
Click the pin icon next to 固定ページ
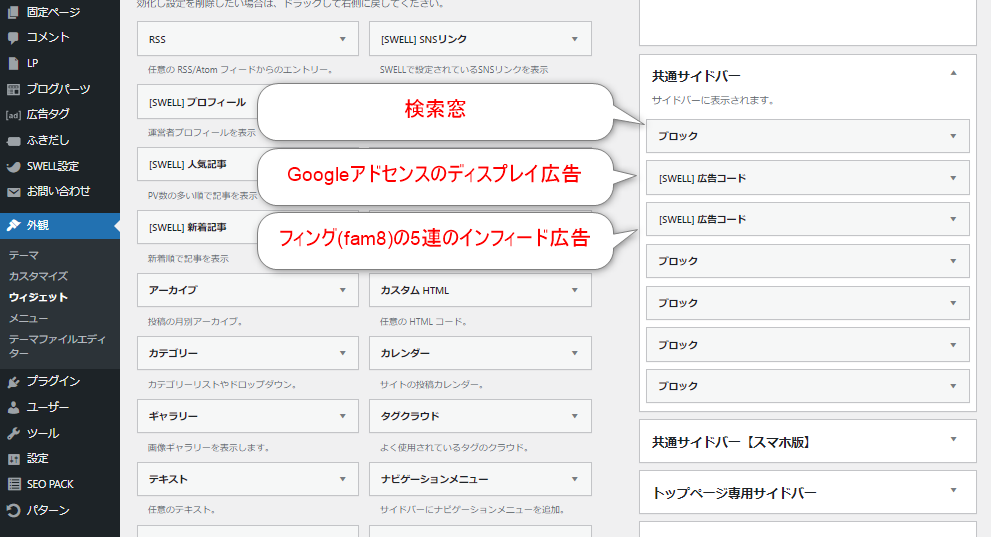(x=13, y=11)
